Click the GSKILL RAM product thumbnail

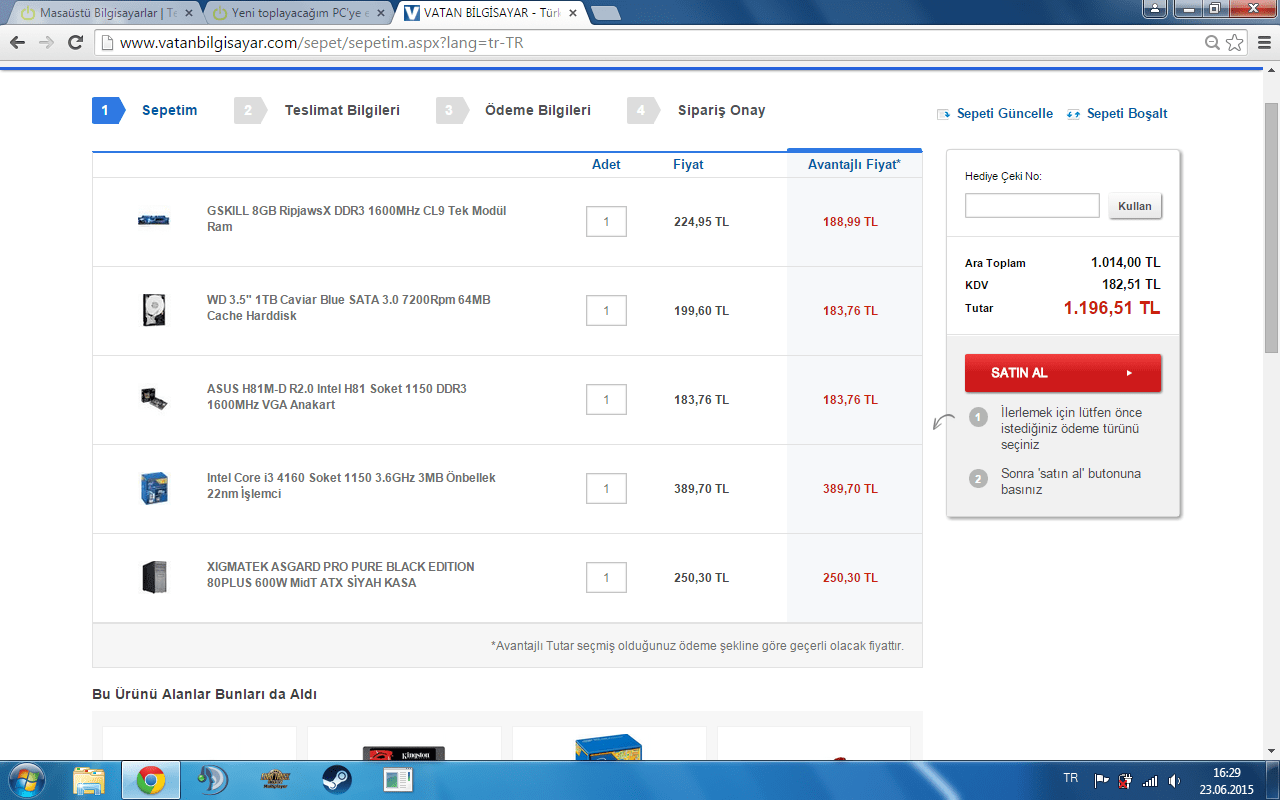pyautogui.click(x=153, y=219)
